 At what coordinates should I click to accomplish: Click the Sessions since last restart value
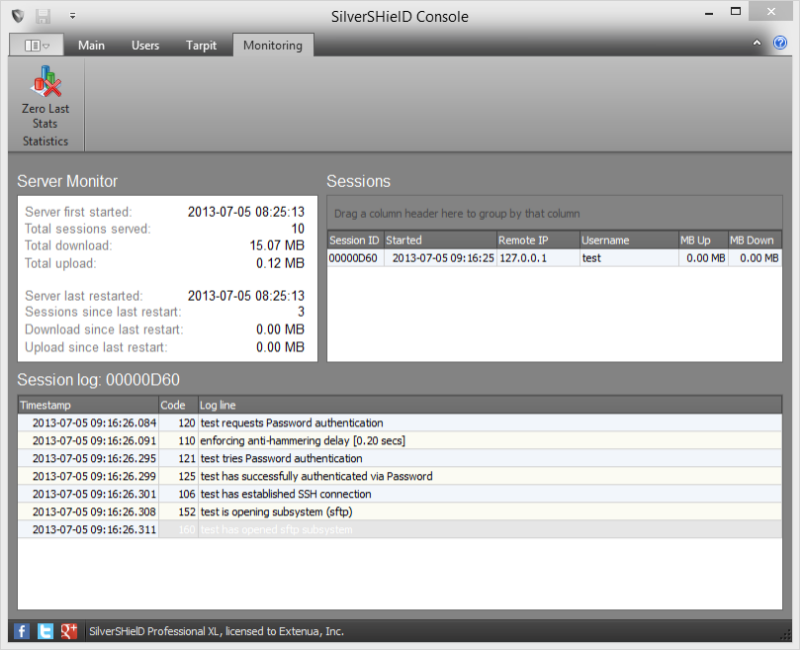click(x=301, y=312)
